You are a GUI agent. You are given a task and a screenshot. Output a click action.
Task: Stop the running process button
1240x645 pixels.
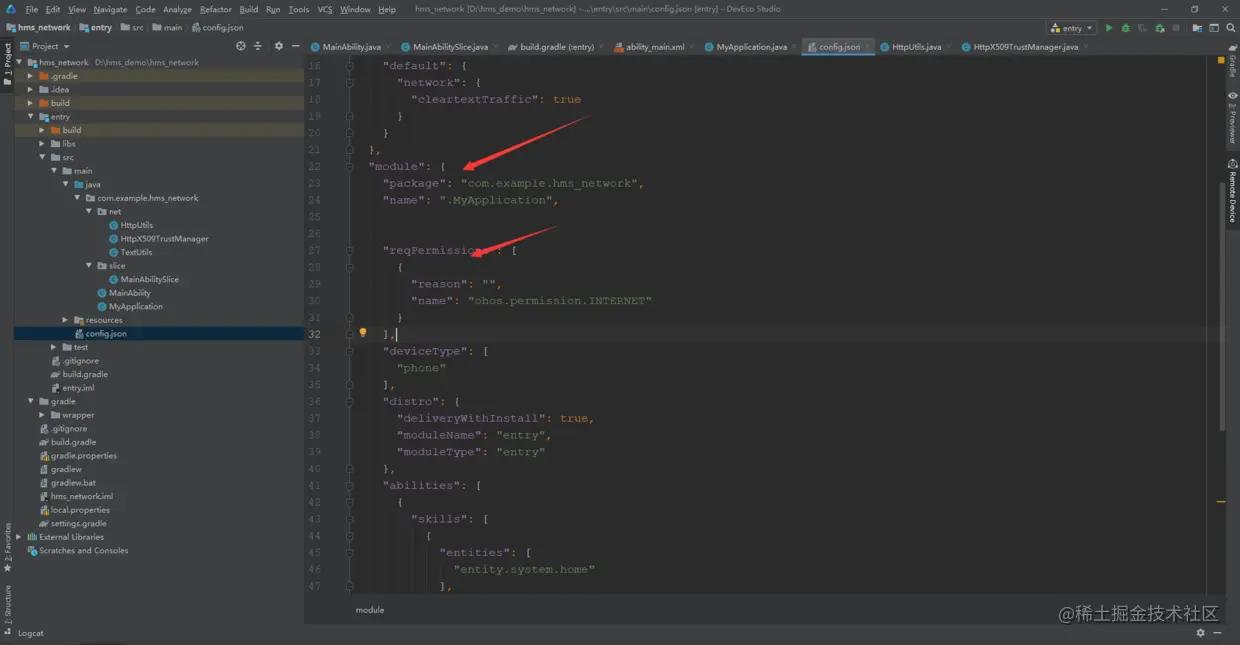click(x=1177, y=28)
